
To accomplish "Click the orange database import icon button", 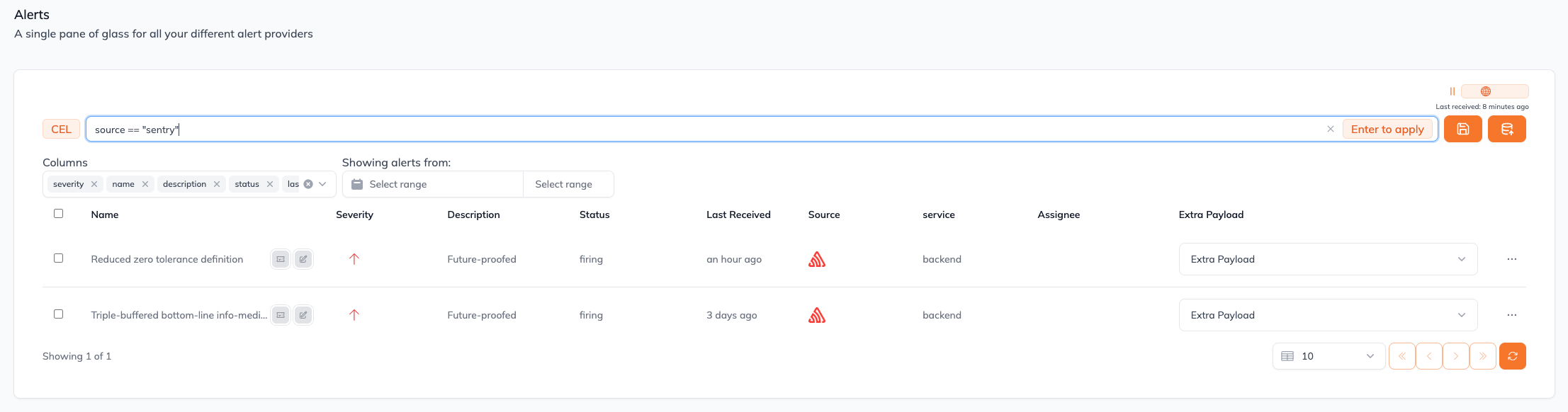I will click(x=1506, y=129).
